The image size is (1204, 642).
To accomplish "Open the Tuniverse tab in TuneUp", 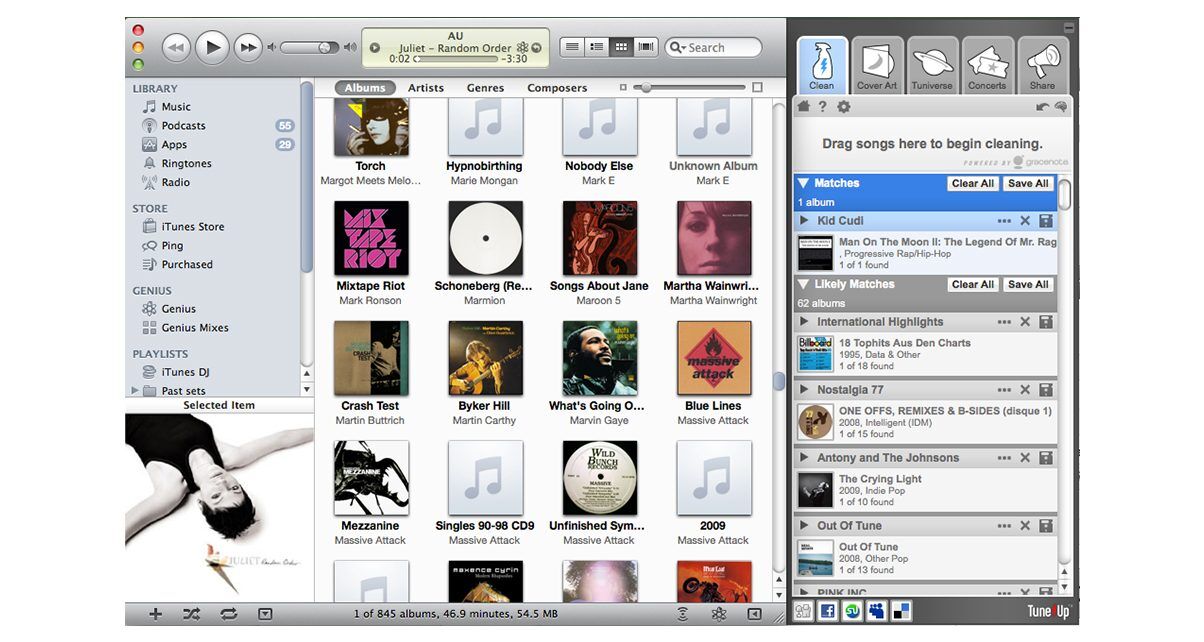I will (932, 66).
